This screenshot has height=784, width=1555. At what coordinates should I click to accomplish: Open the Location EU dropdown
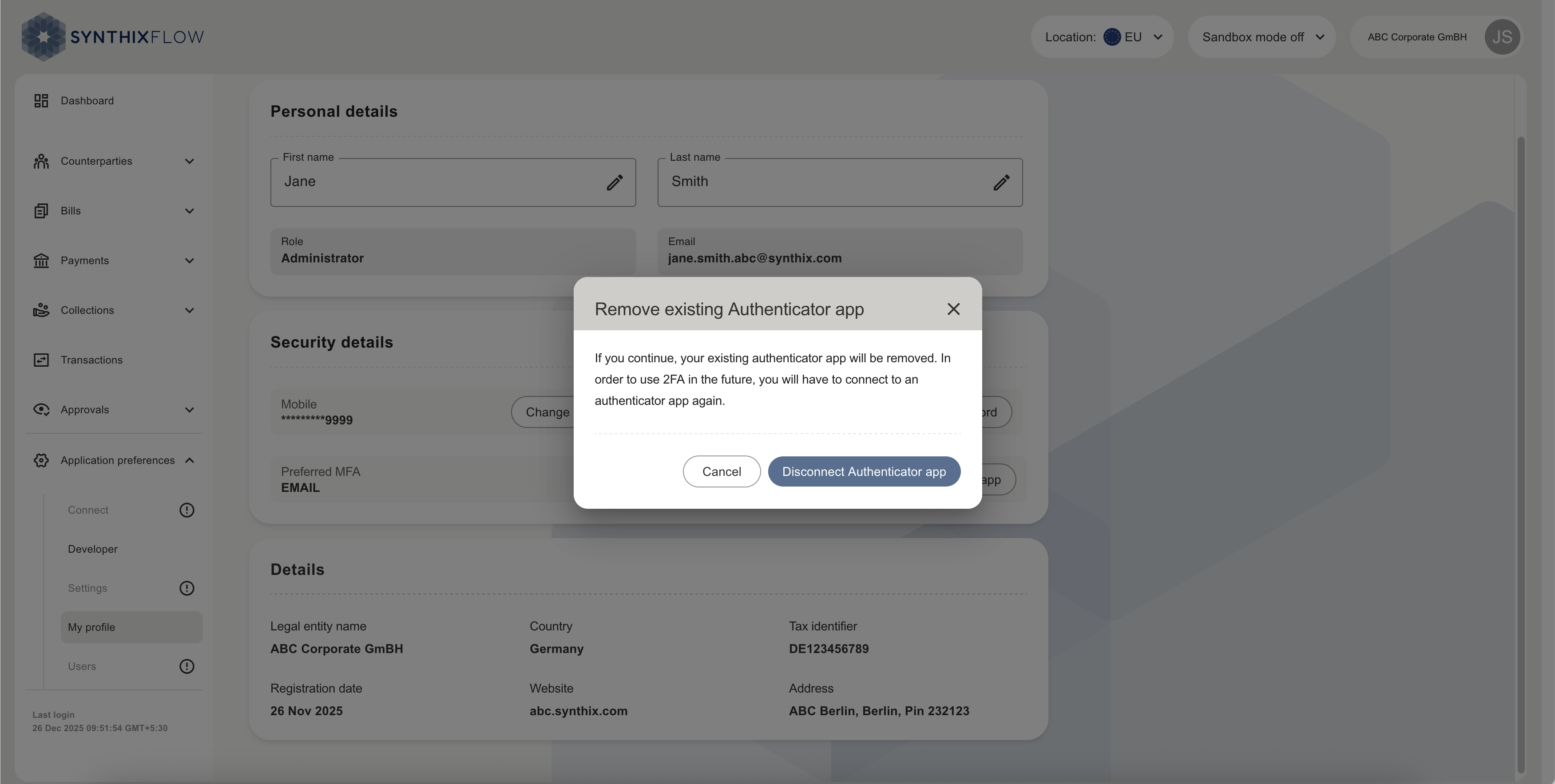(1102, 37)
